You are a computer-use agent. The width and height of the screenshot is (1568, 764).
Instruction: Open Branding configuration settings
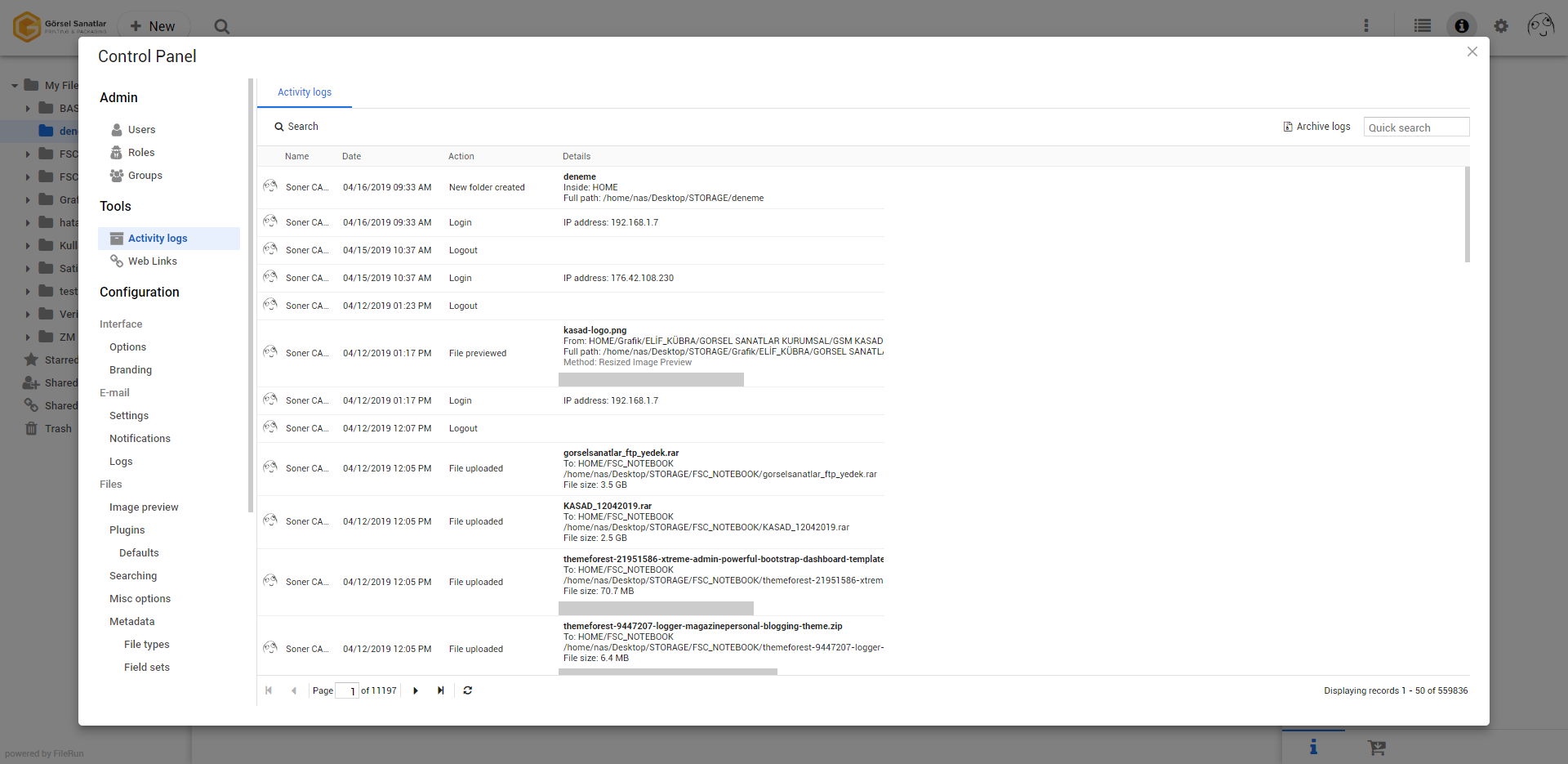click(x=131, y=370)
